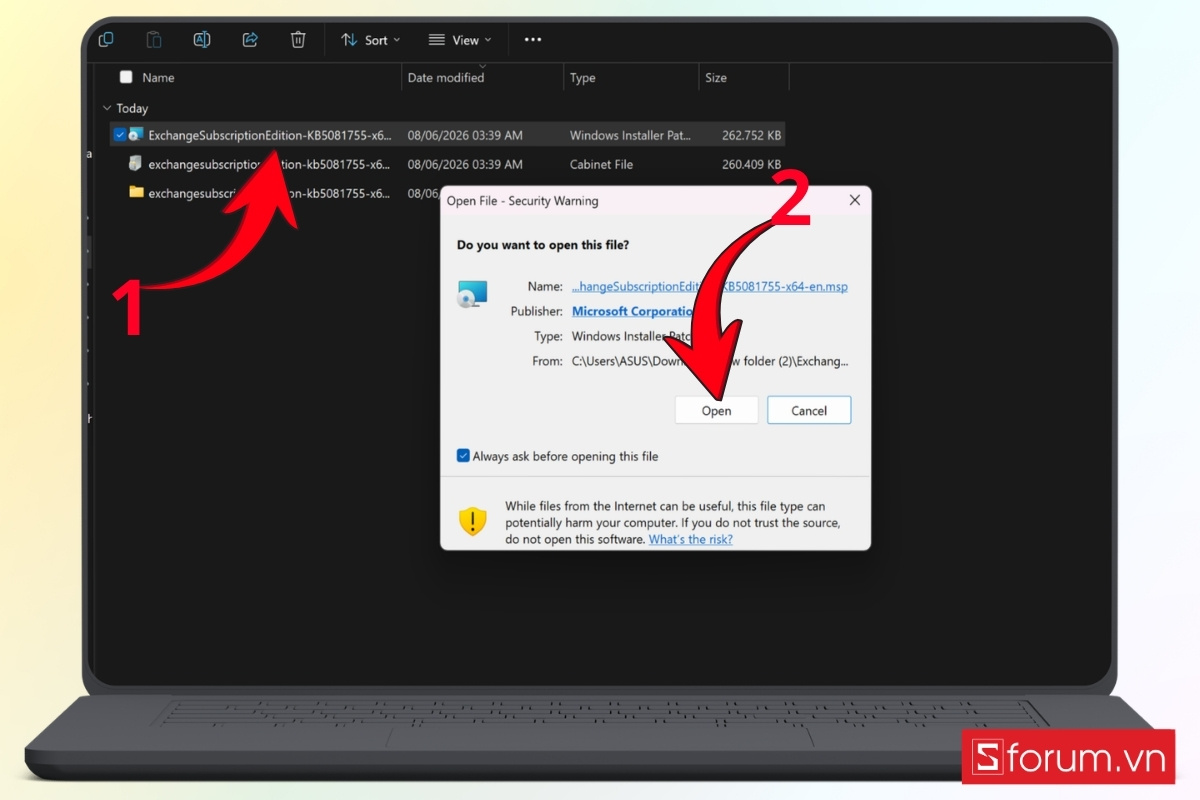The image size is (1200, 800).
Task: Toggle the select-all checkbox beside Name header
Action: point(126,77)
